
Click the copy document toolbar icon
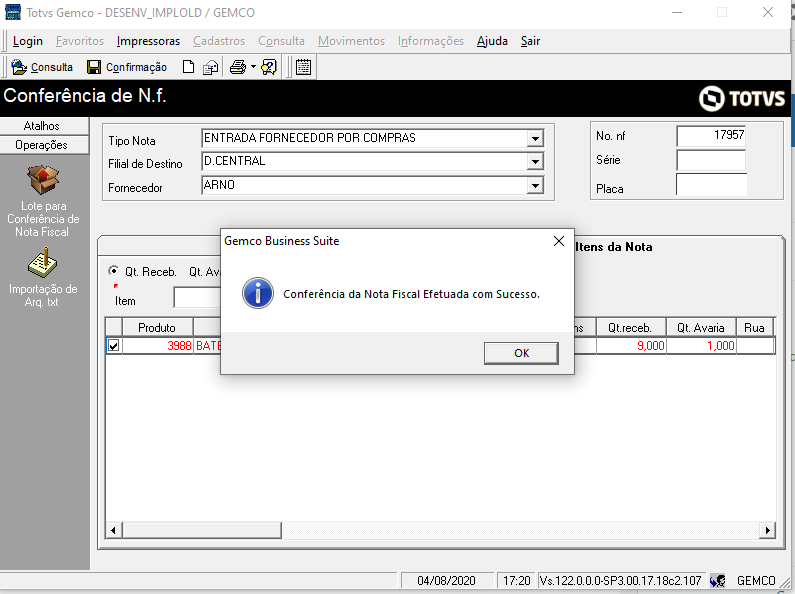tap(210, 67)
